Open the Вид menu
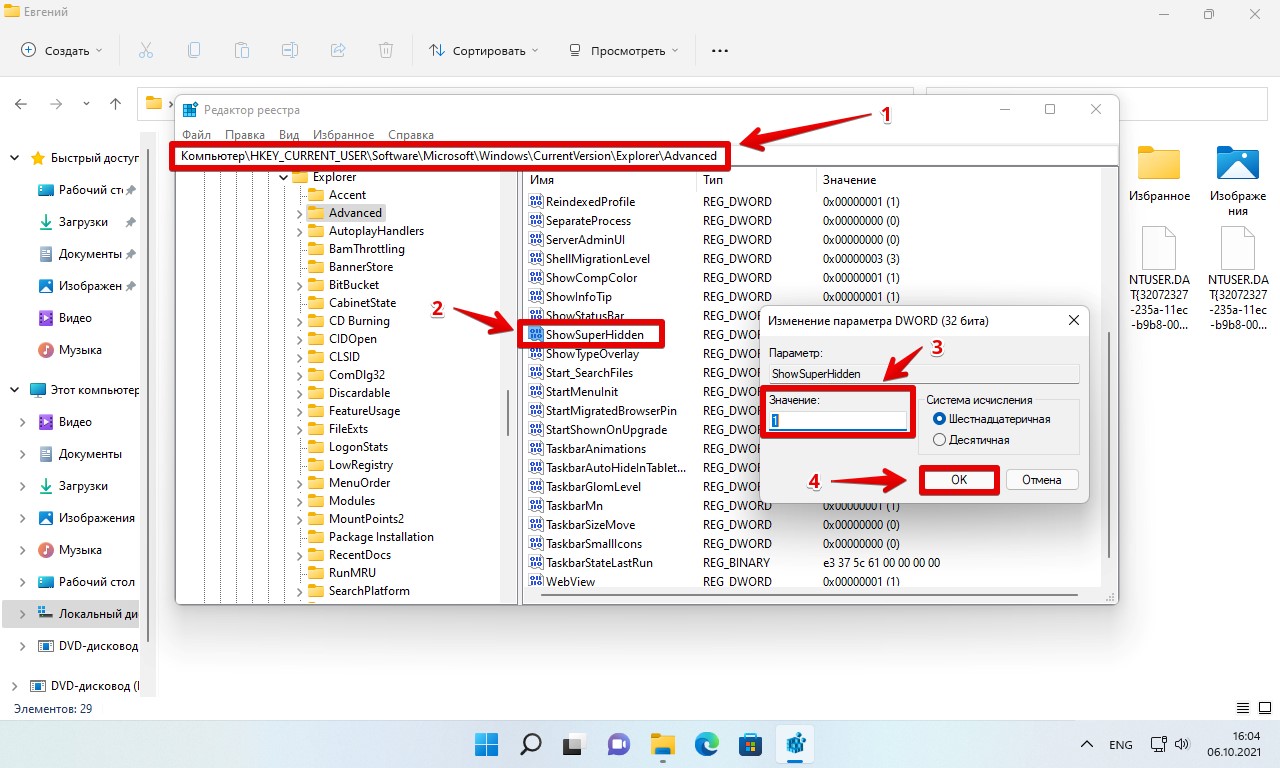Image resolution: width=1280 pixels, height=768 pixels. tap(289, 134)
